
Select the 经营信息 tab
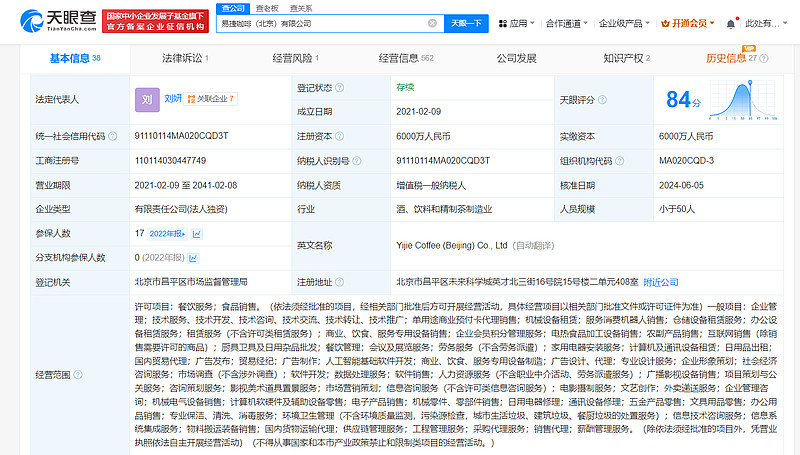(x=406, y=59)
